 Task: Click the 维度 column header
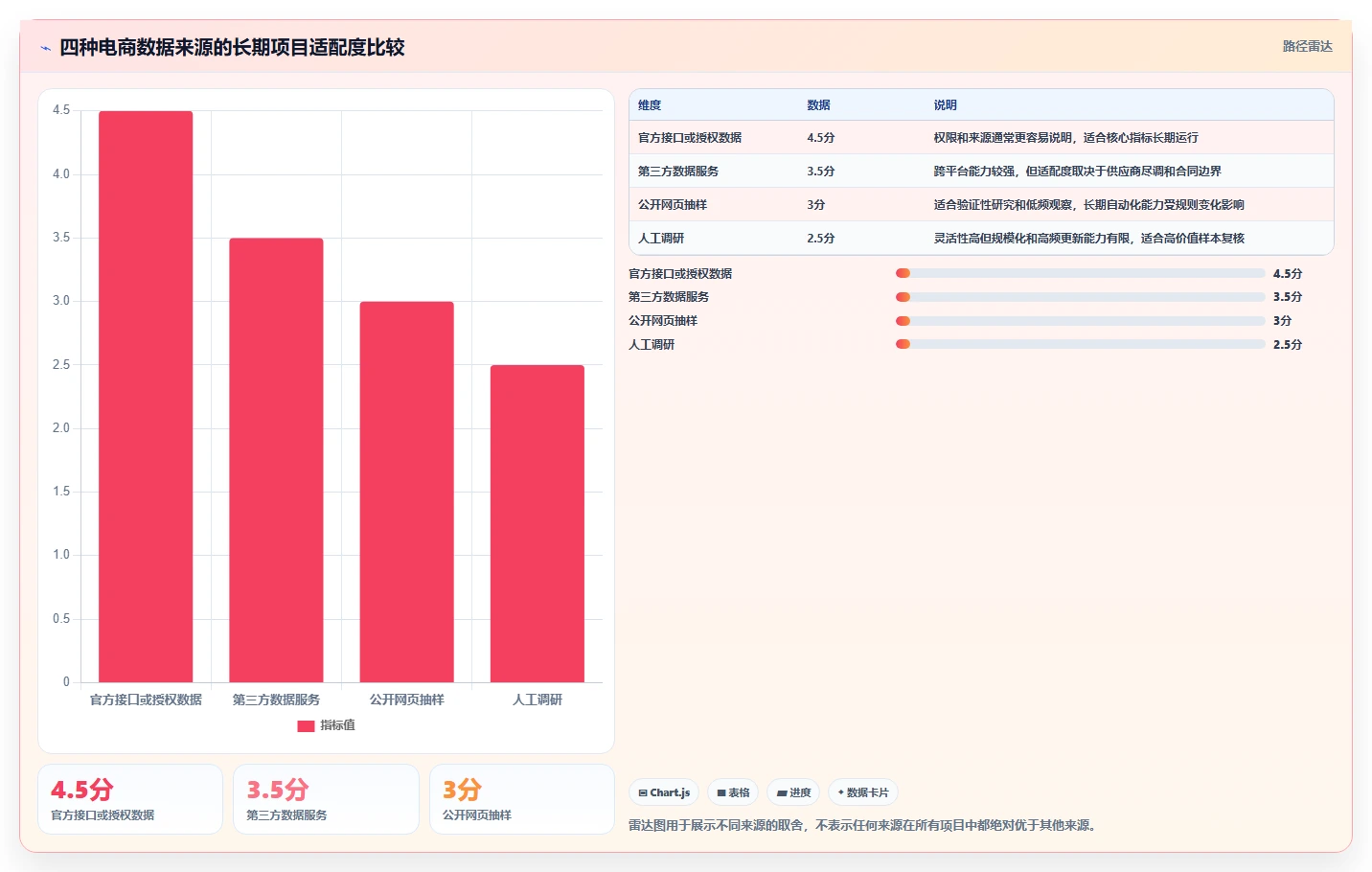[650, 105]
